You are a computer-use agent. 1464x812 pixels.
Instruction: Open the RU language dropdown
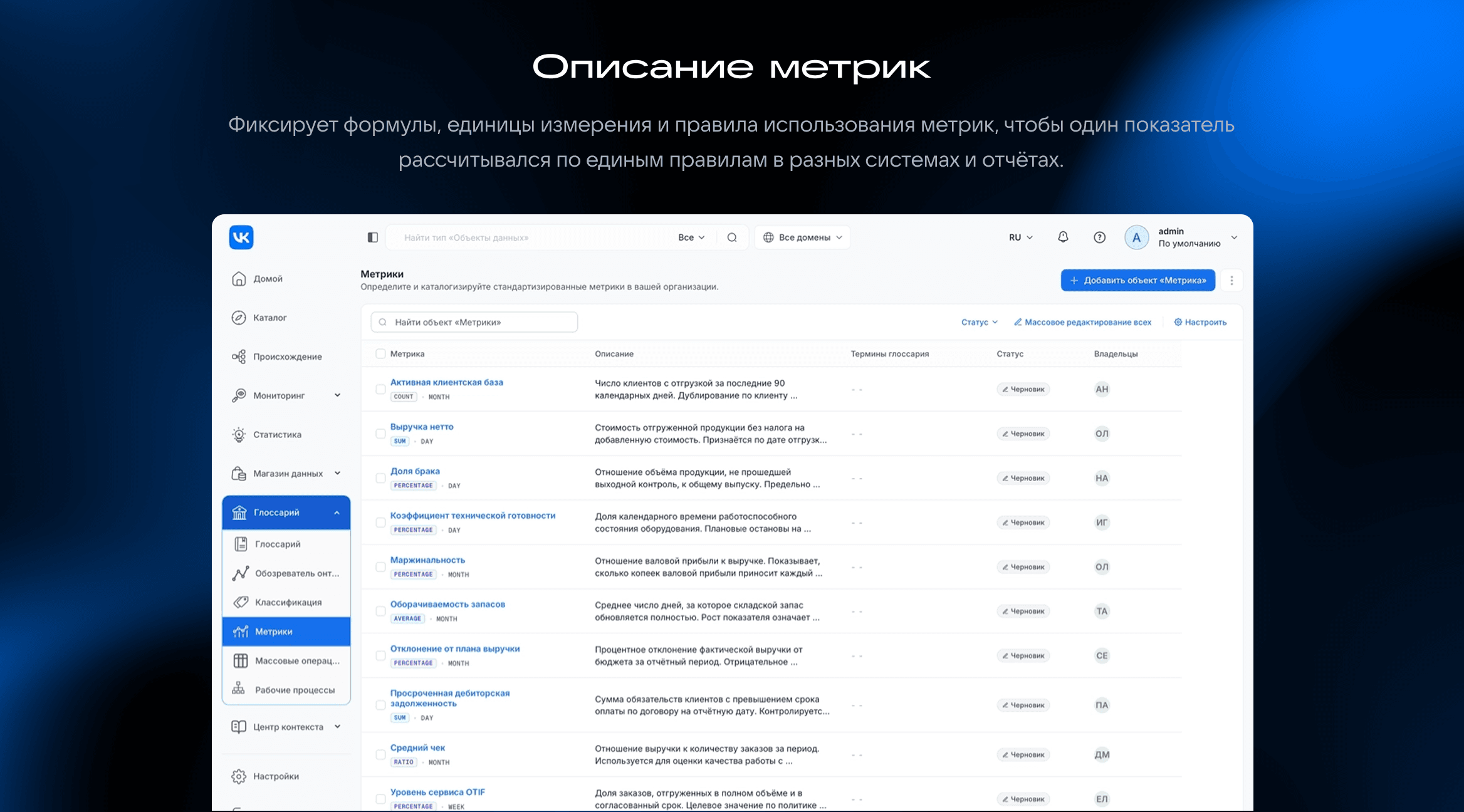pos(1021,237)
